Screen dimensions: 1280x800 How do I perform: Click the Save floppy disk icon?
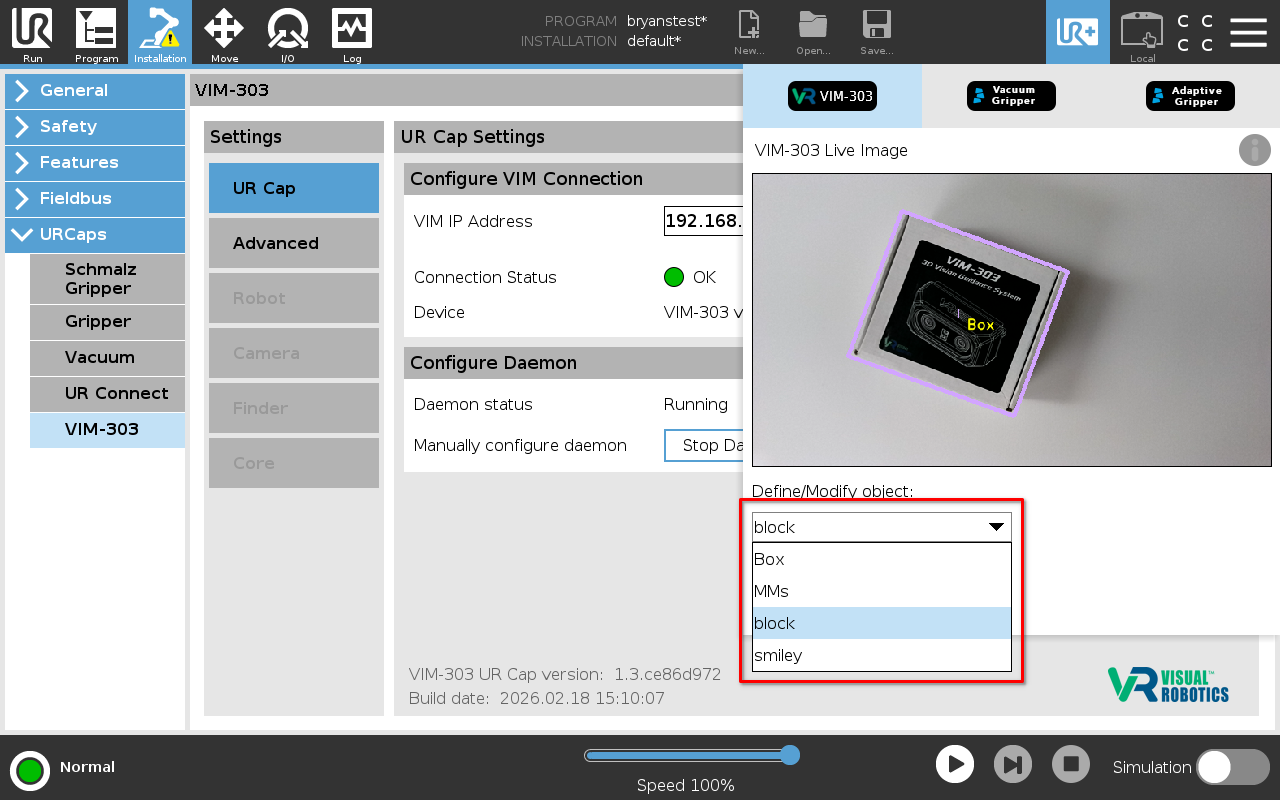pos(877,32)
